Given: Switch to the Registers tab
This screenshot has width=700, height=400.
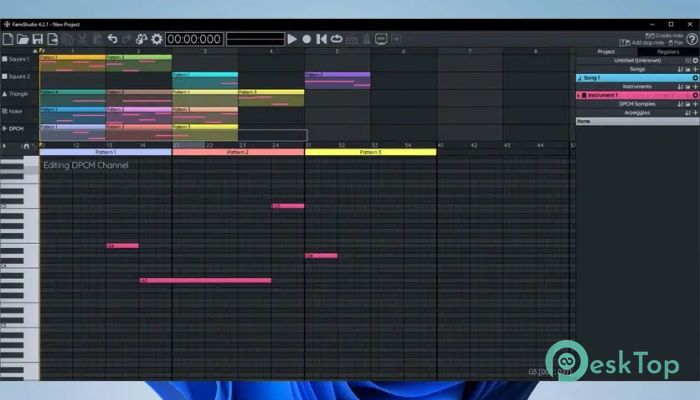Looking at the screenshot, I should click(668, 52).
